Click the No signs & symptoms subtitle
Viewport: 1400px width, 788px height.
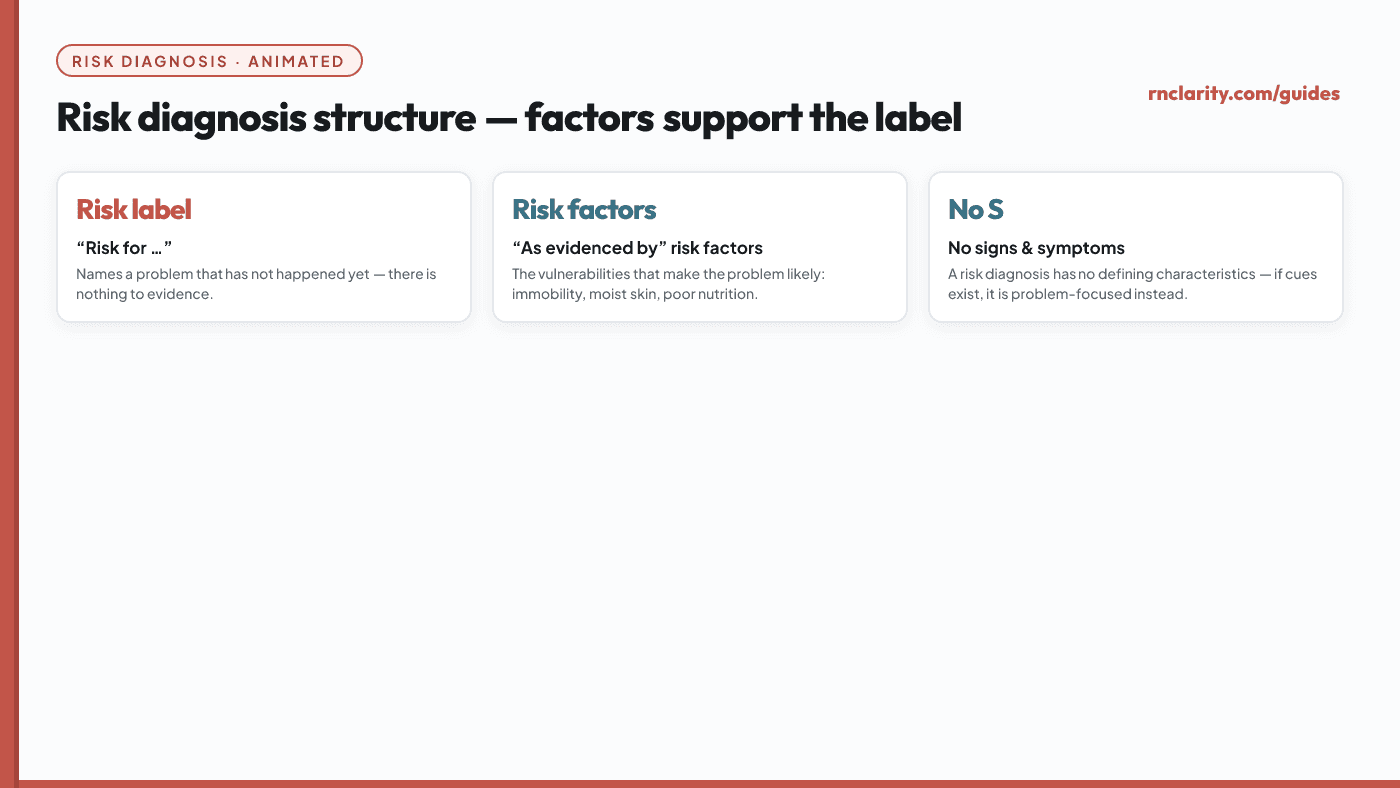click(1036, 248)
